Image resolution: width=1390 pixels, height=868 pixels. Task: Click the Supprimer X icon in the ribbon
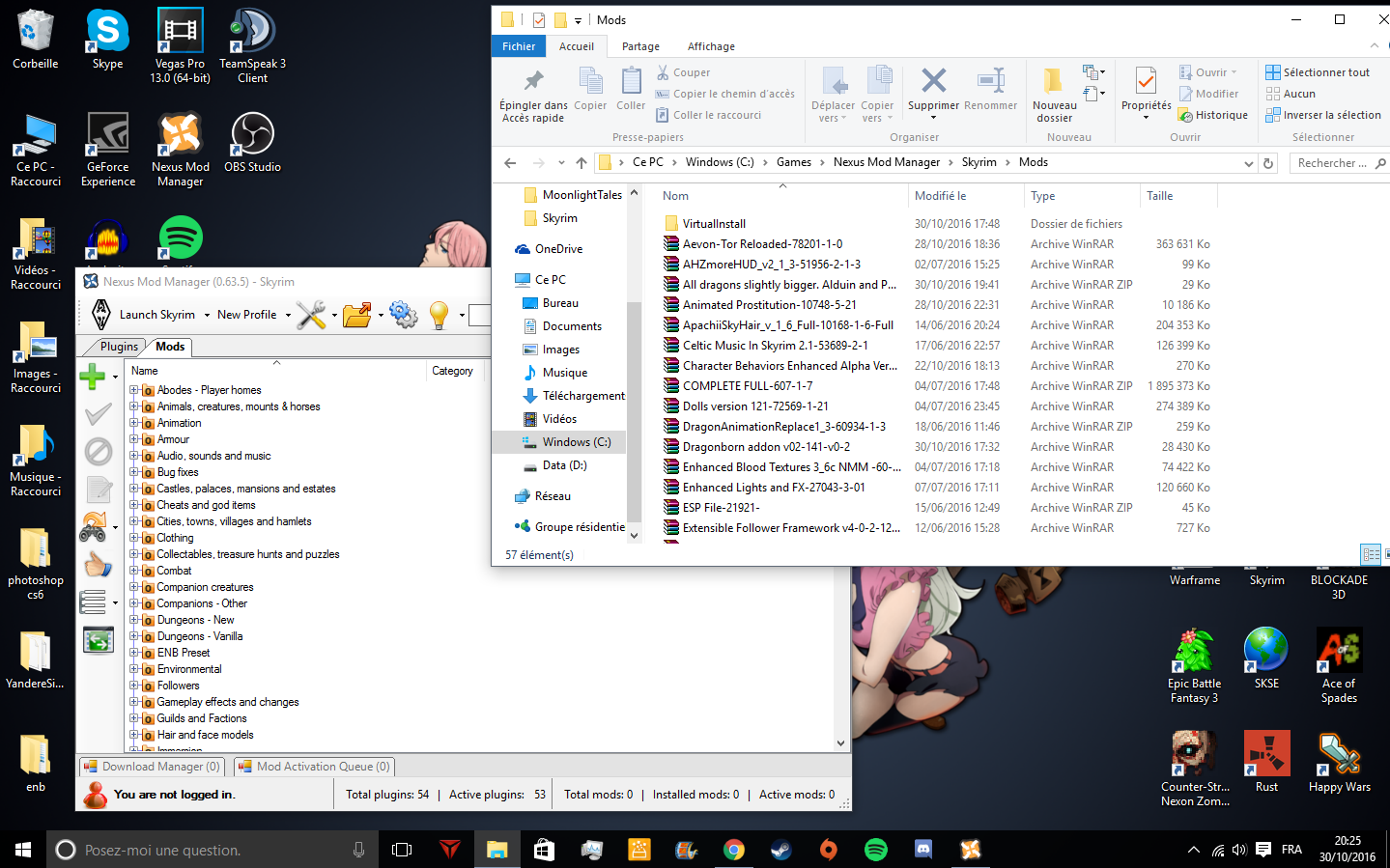(933, 80)
